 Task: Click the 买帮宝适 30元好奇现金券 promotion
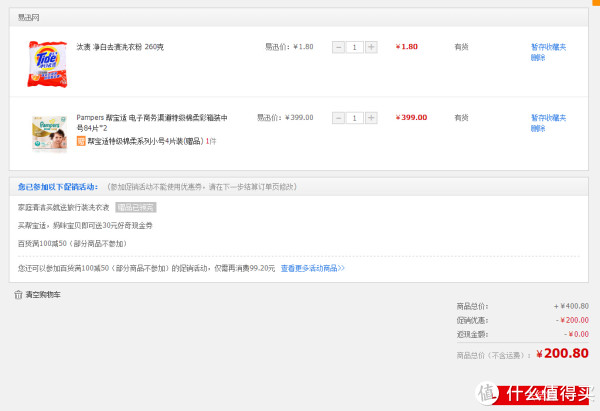85,225
